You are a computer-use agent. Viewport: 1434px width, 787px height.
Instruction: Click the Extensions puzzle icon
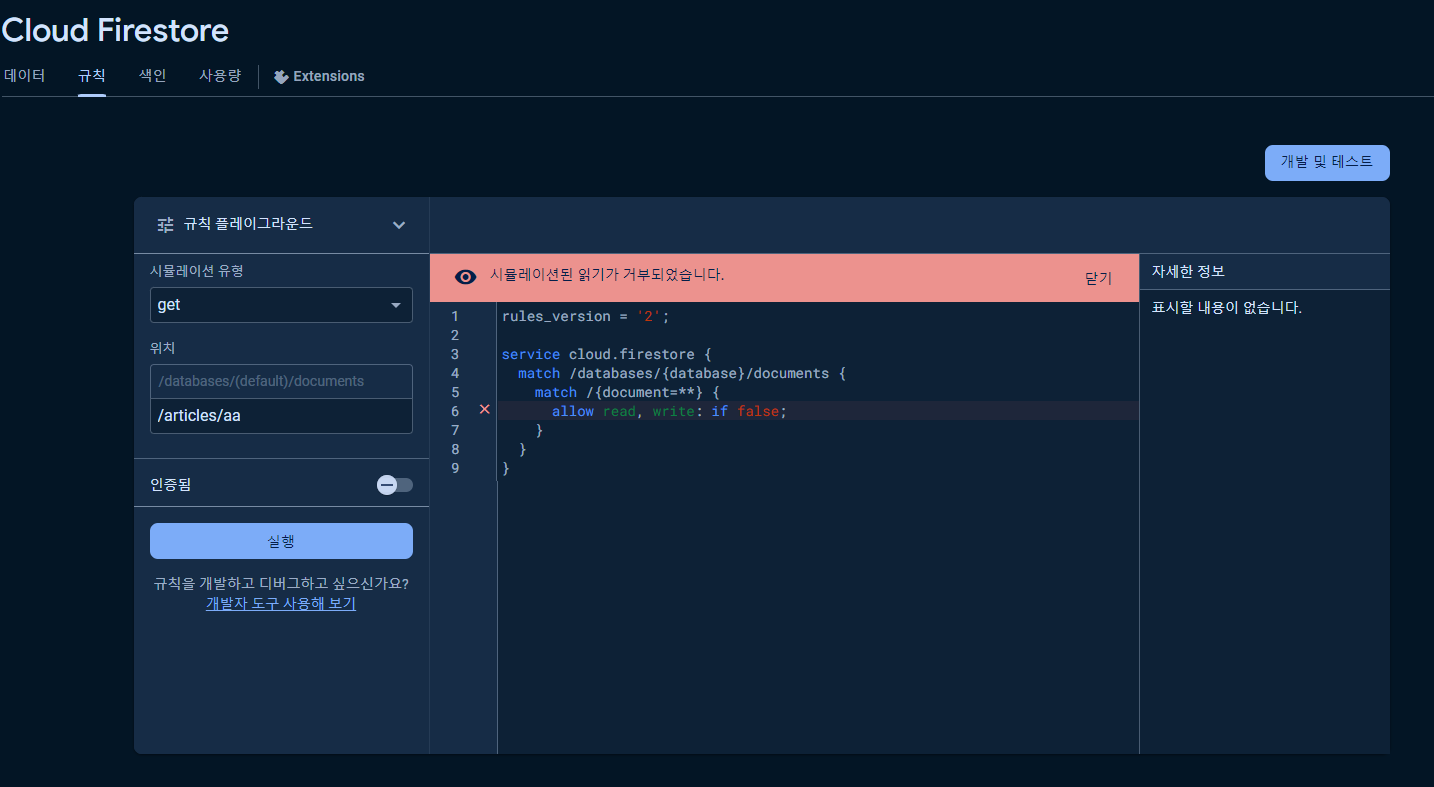[x=281, y=76]
